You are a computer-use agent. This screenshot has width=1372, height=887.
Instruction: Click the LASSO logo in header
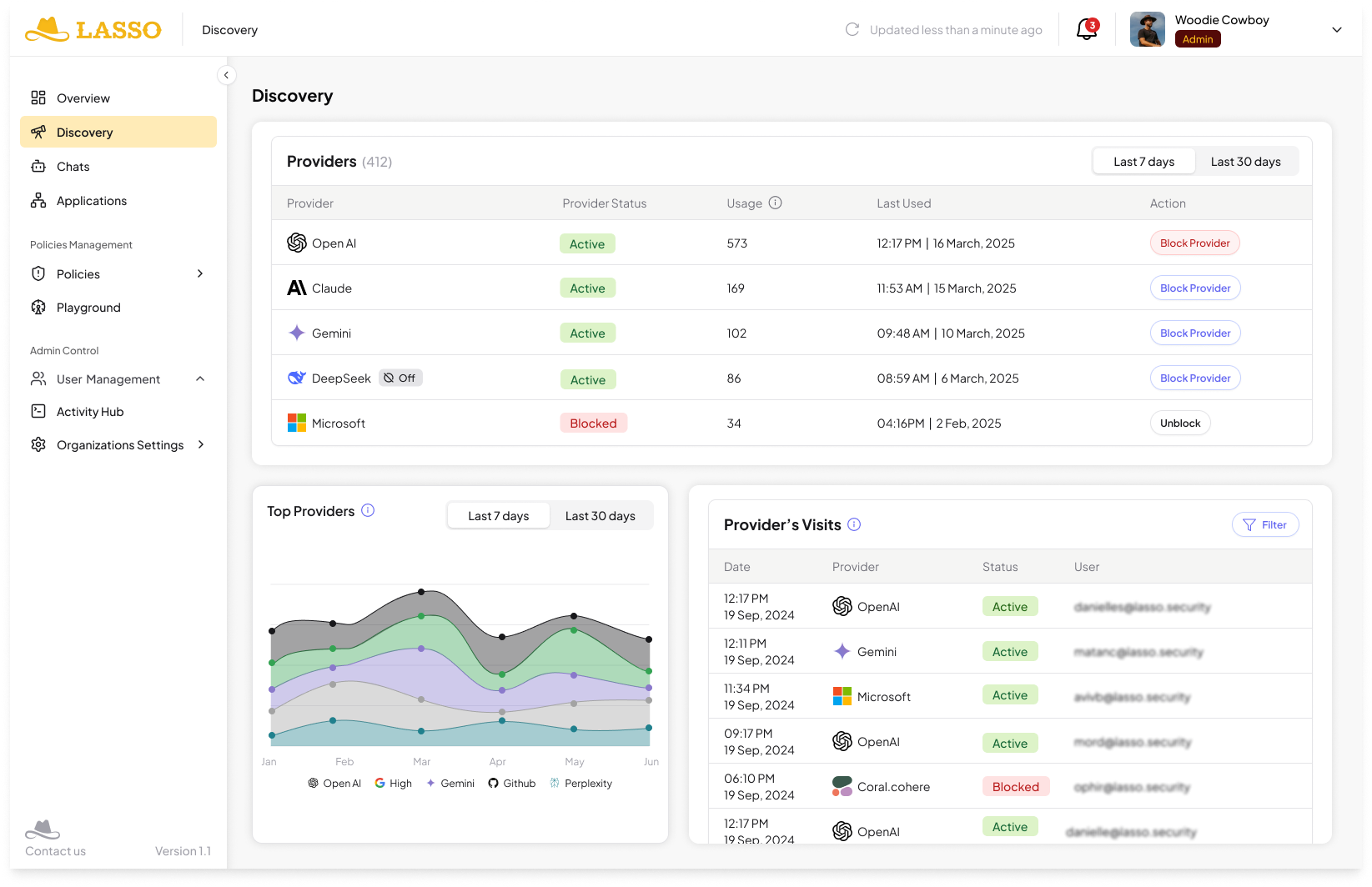(x=93, y=30)
